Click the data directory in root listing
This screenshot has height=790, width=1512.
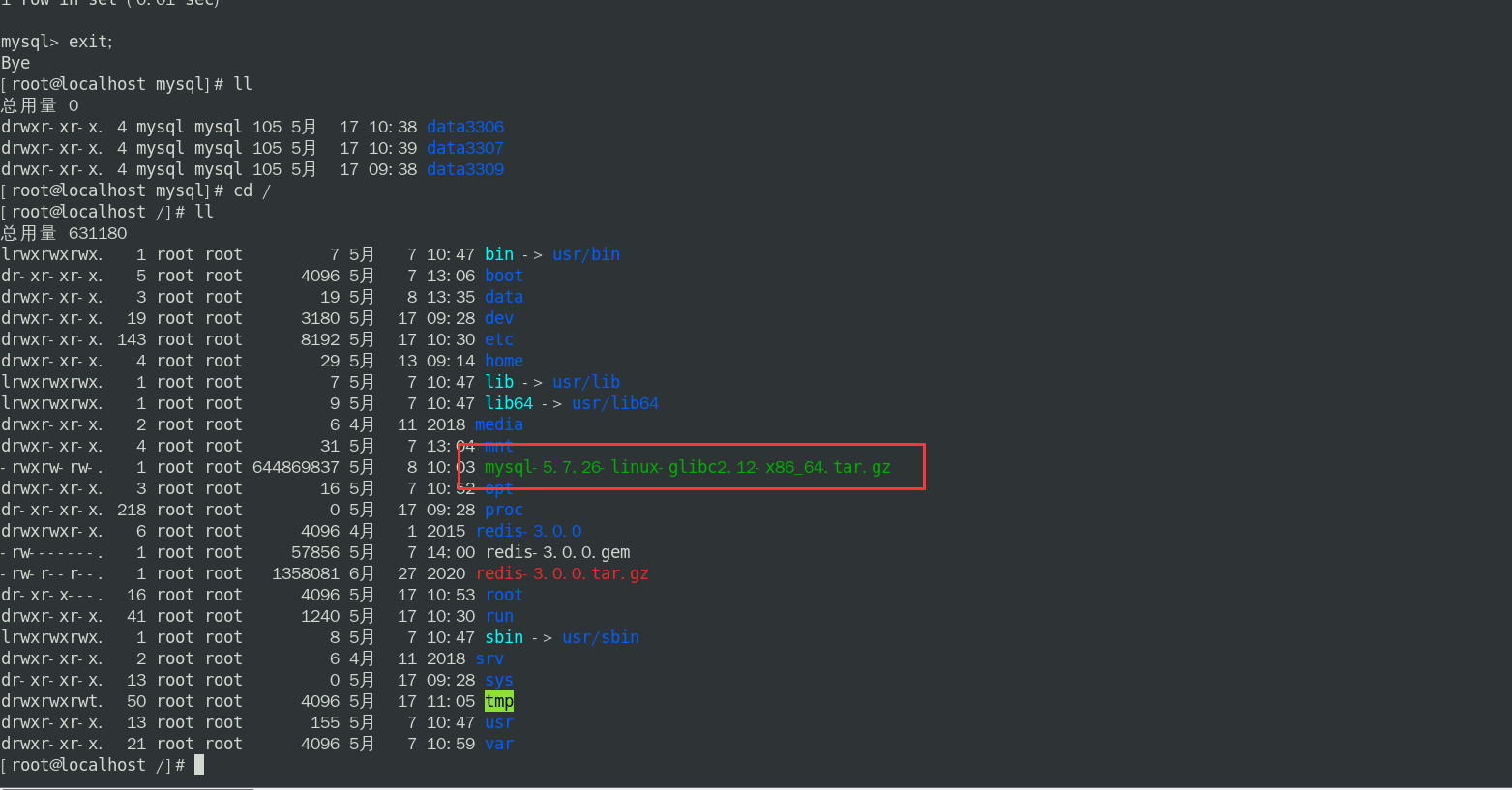tap(504, 297)
